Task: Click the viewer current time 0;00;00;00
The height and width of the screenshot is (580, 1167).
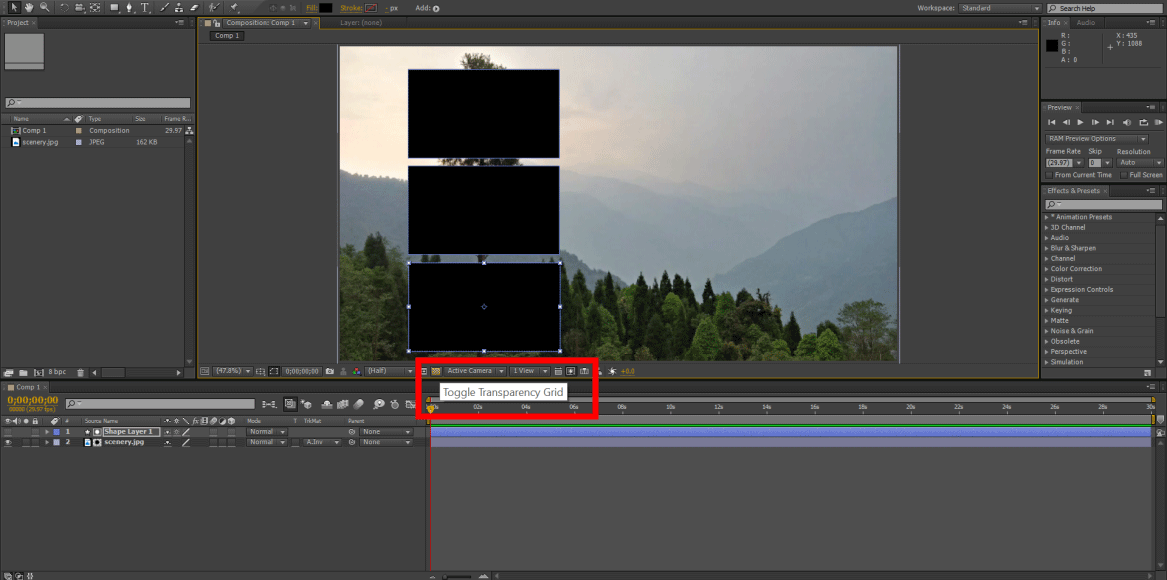Action: [x=301, y=371]
